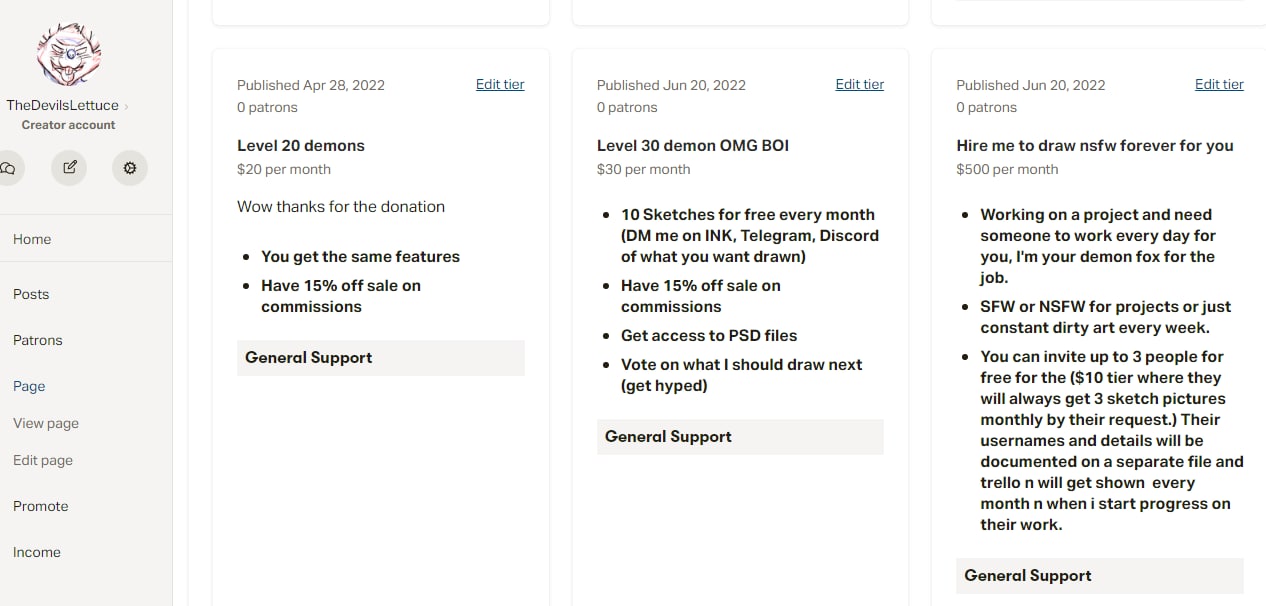Go to the Income section
Screen dimensions: 1266x606
(x=37, y=552)
